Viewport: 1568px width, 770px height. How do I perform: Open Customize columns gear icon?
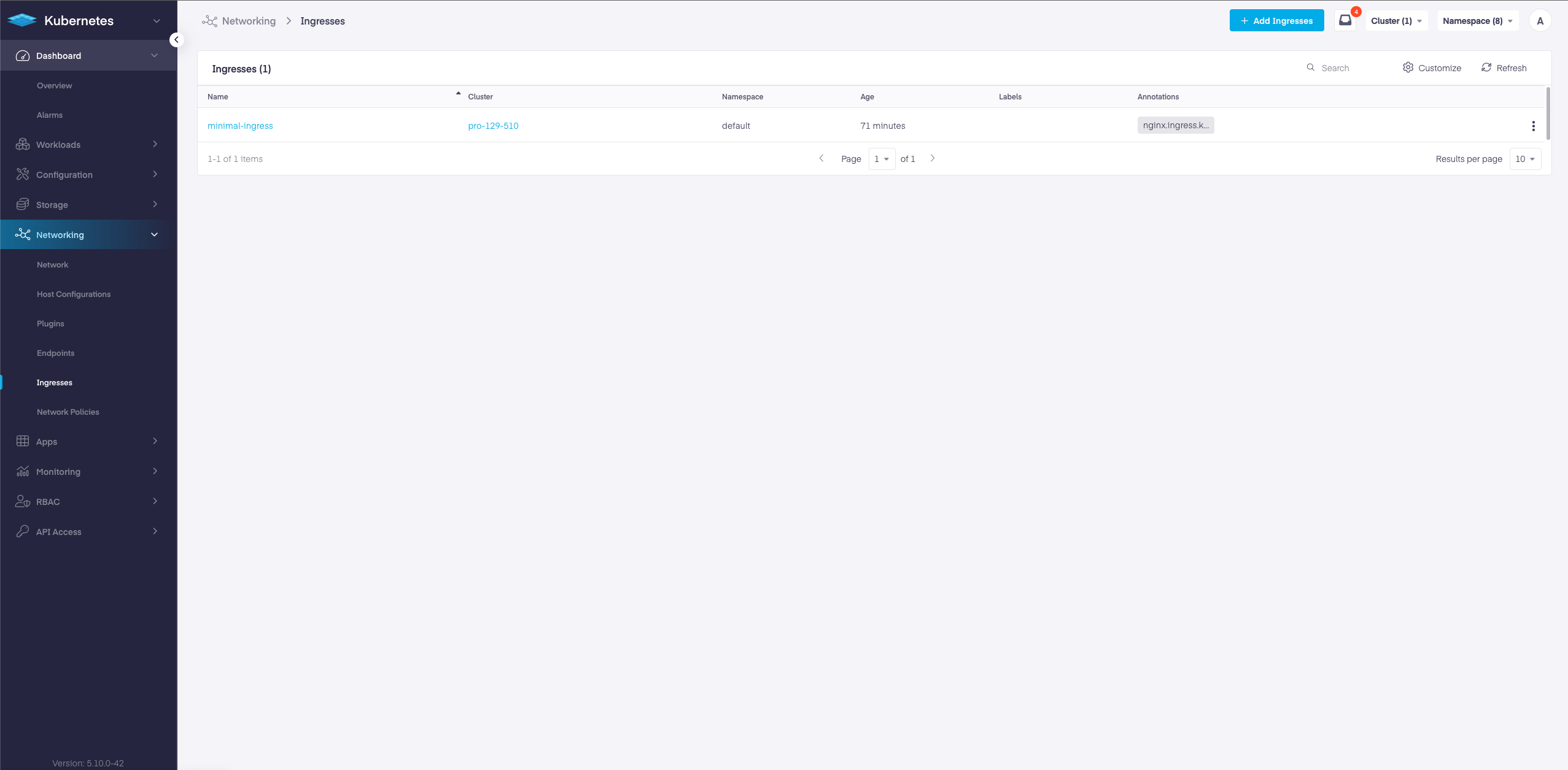(x=1408, y=67)
